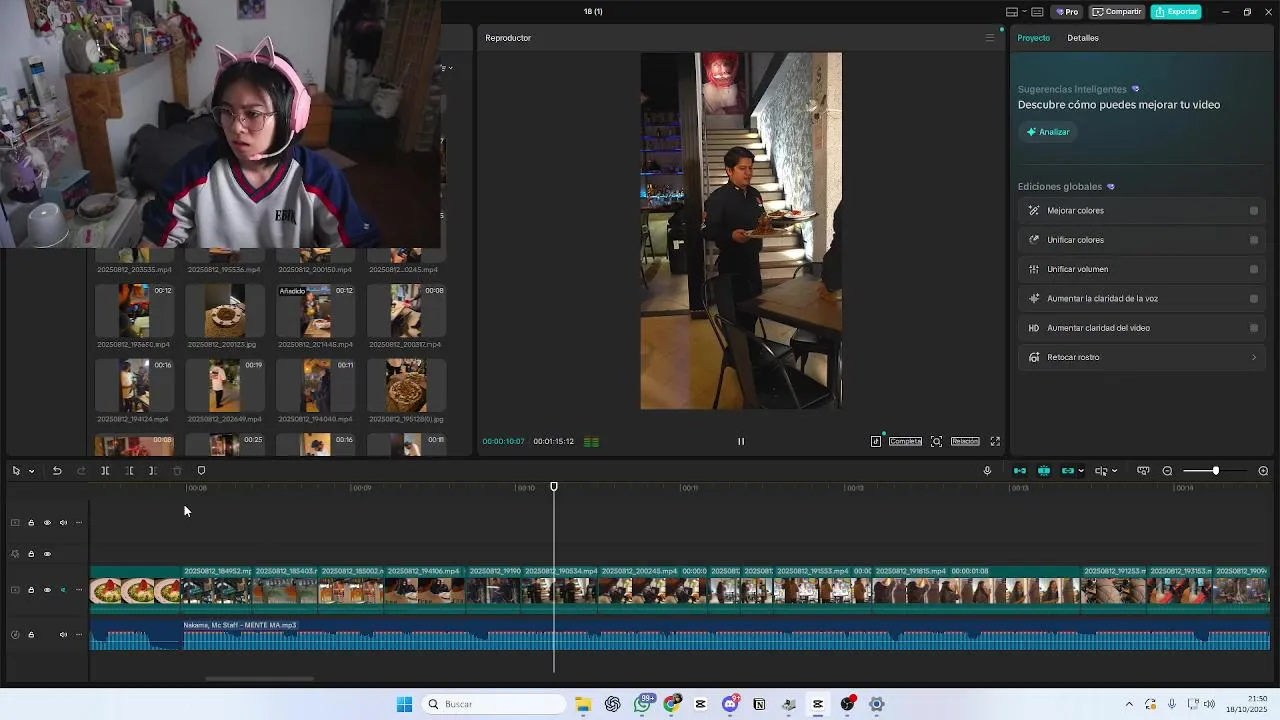Screen dimensions: 1280x720
Task: Enable Aumentar la claridad de la voz
Action: point(1254,299)
